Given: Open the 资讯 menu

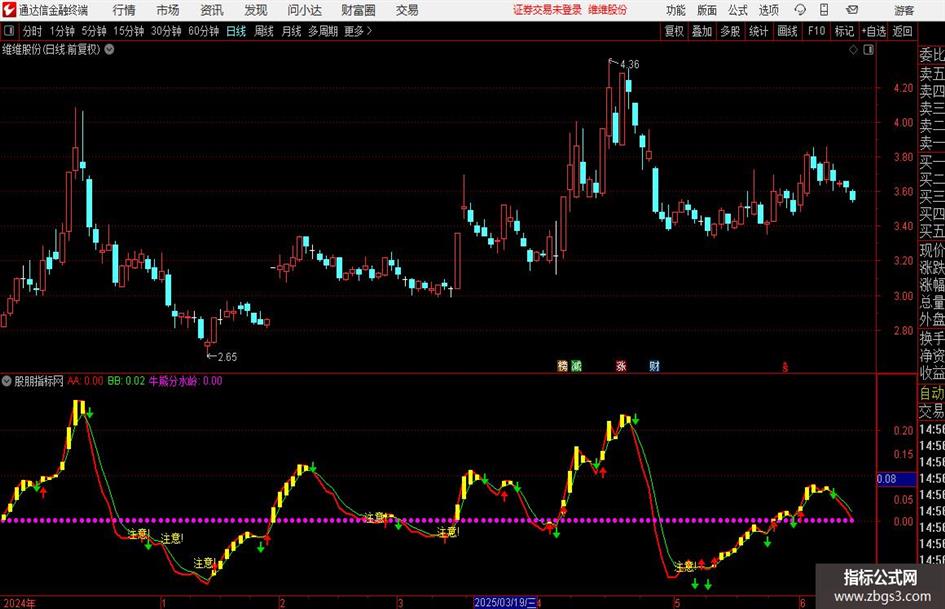Looking at the screenshot, I should click(212, 10).
